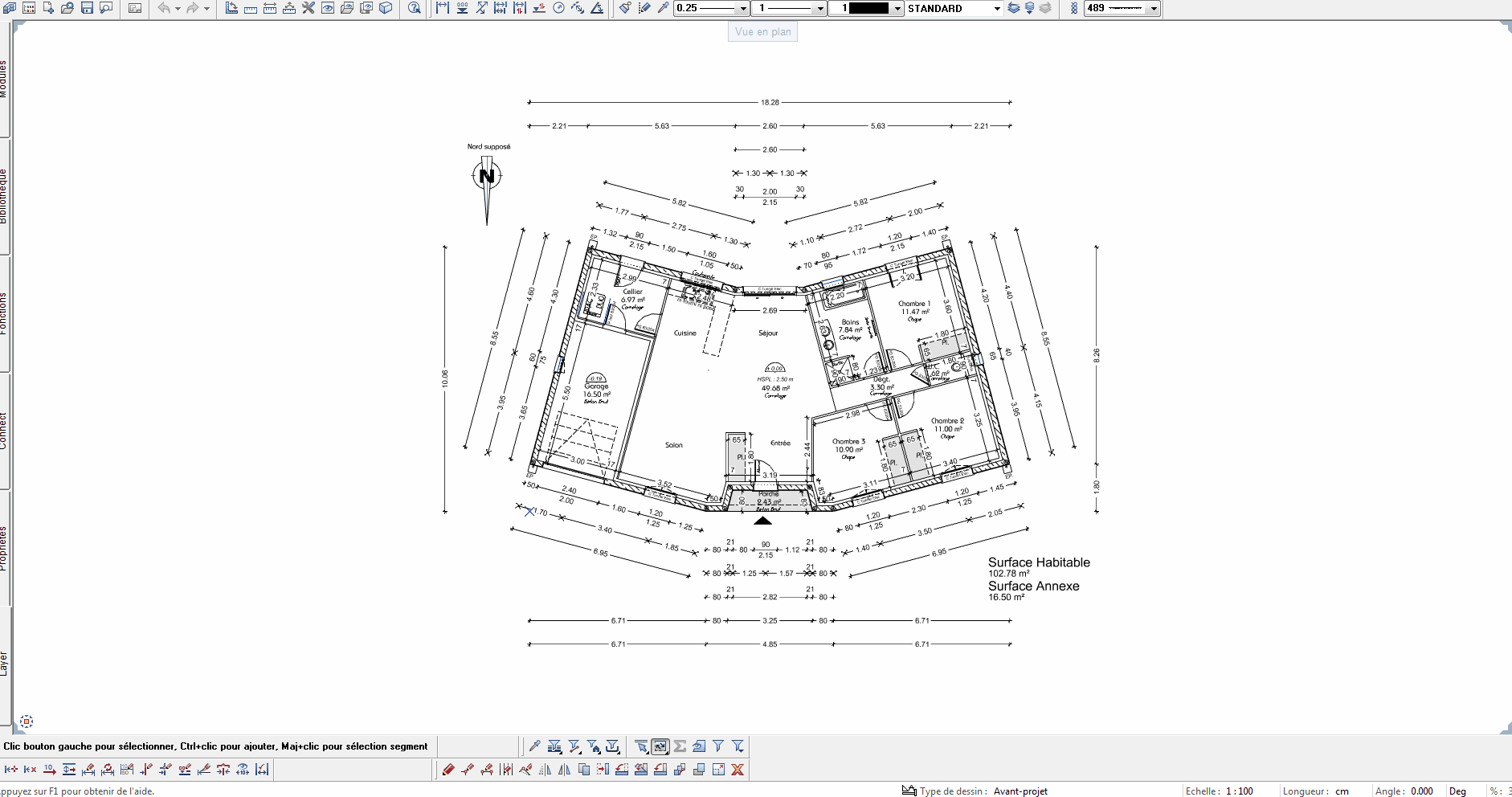Image resolution: width=1512 pixels, height=797 pixels.
Task: Click the circular radius dimension icon
Action: [559, 8]
